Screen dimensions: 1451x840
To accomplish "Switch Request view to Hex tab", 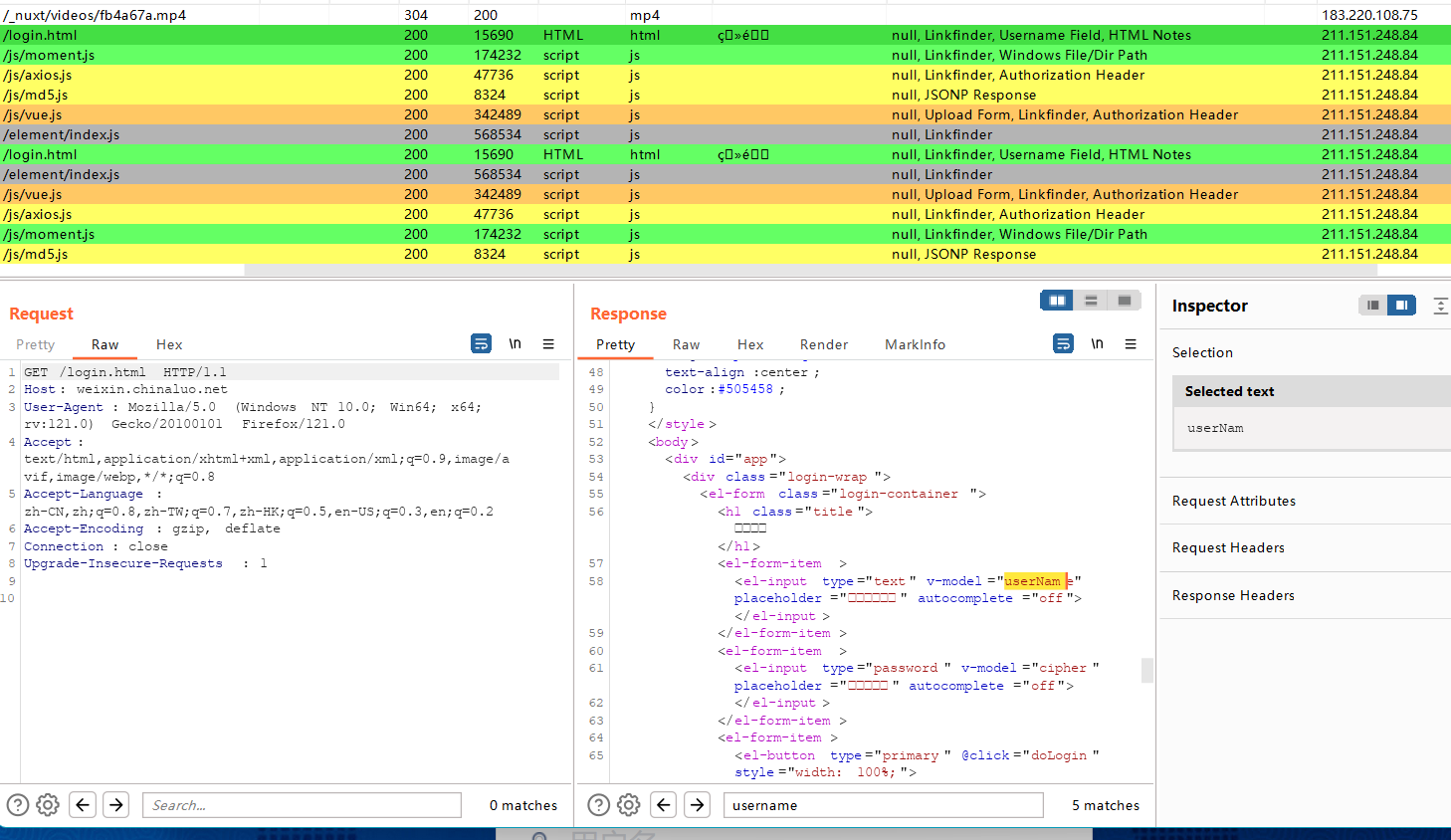I will click(x=169, y=344).
